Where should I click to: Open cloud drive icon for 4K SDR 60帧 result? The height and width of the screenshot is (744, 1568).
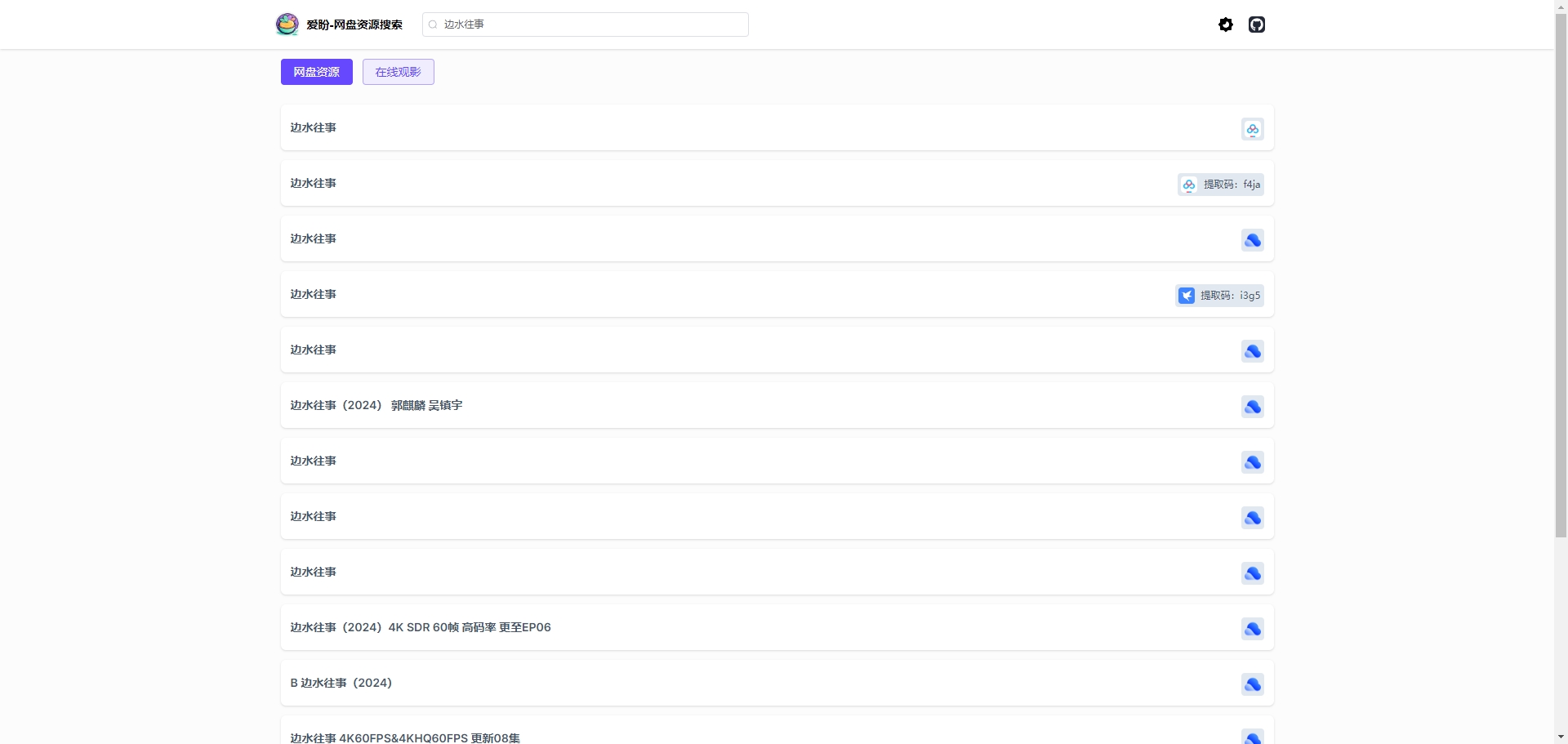(x=1253, y=629)
